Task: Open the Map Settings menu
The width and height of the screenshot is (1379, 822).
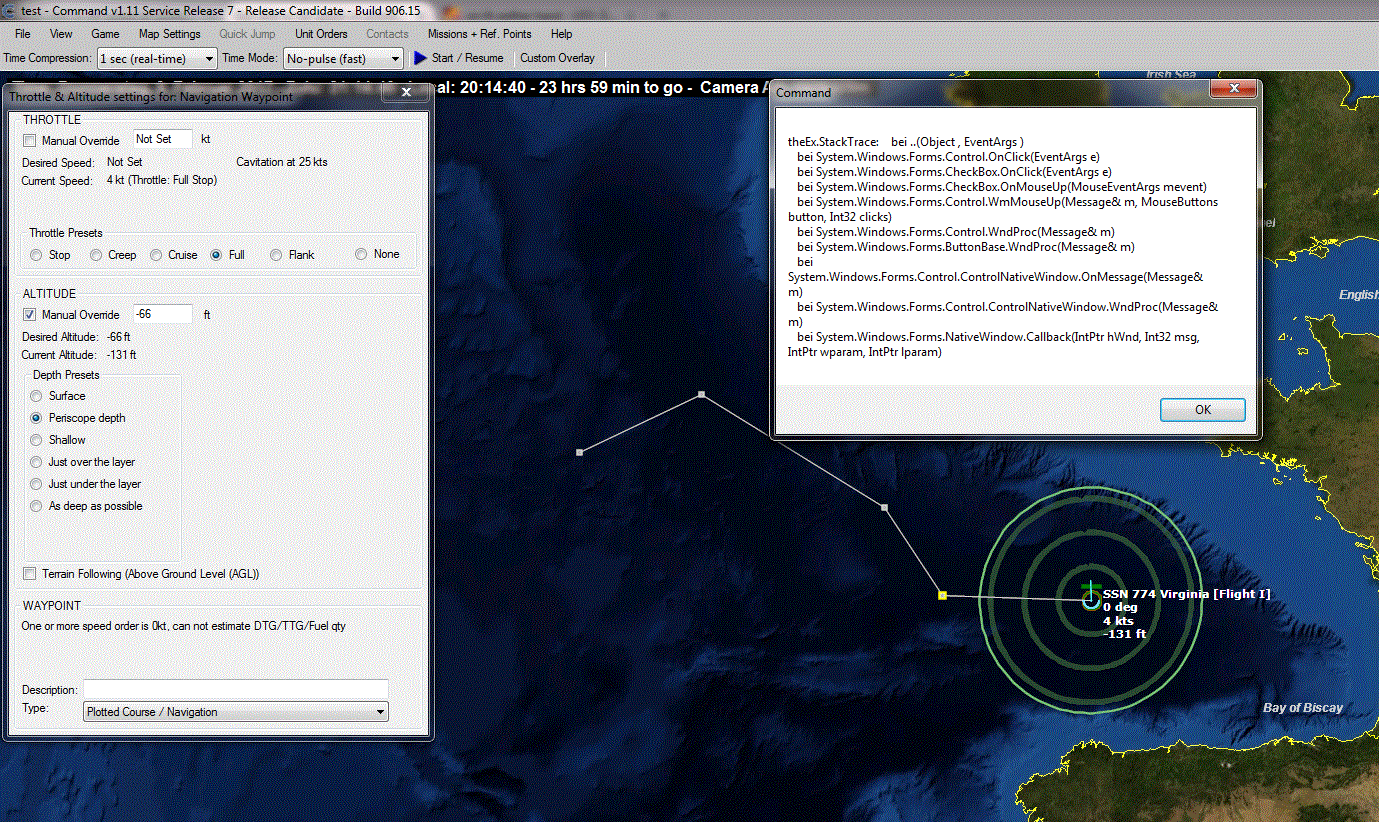Action: coord(170,34)
